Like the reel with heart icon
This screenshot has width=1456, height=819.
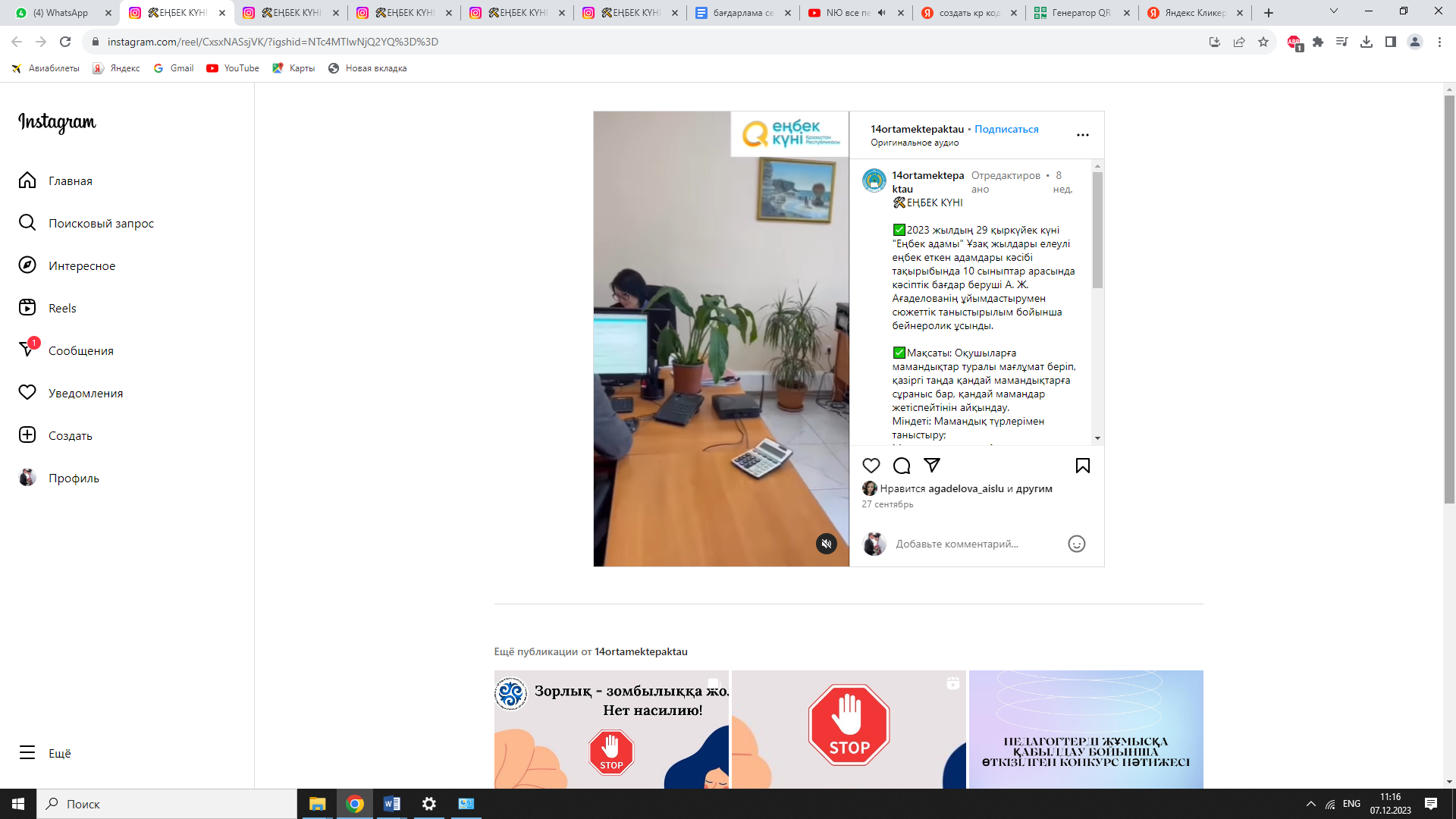871,466
